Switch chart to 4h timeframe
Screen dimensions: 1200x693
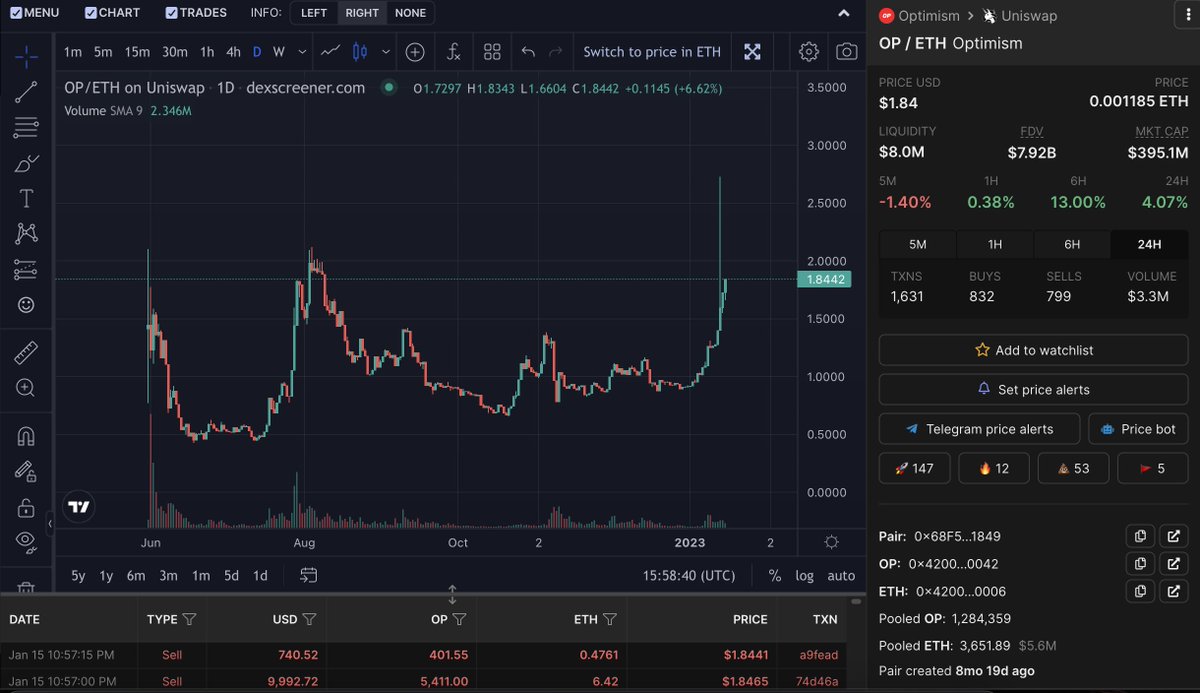point(233,52)
